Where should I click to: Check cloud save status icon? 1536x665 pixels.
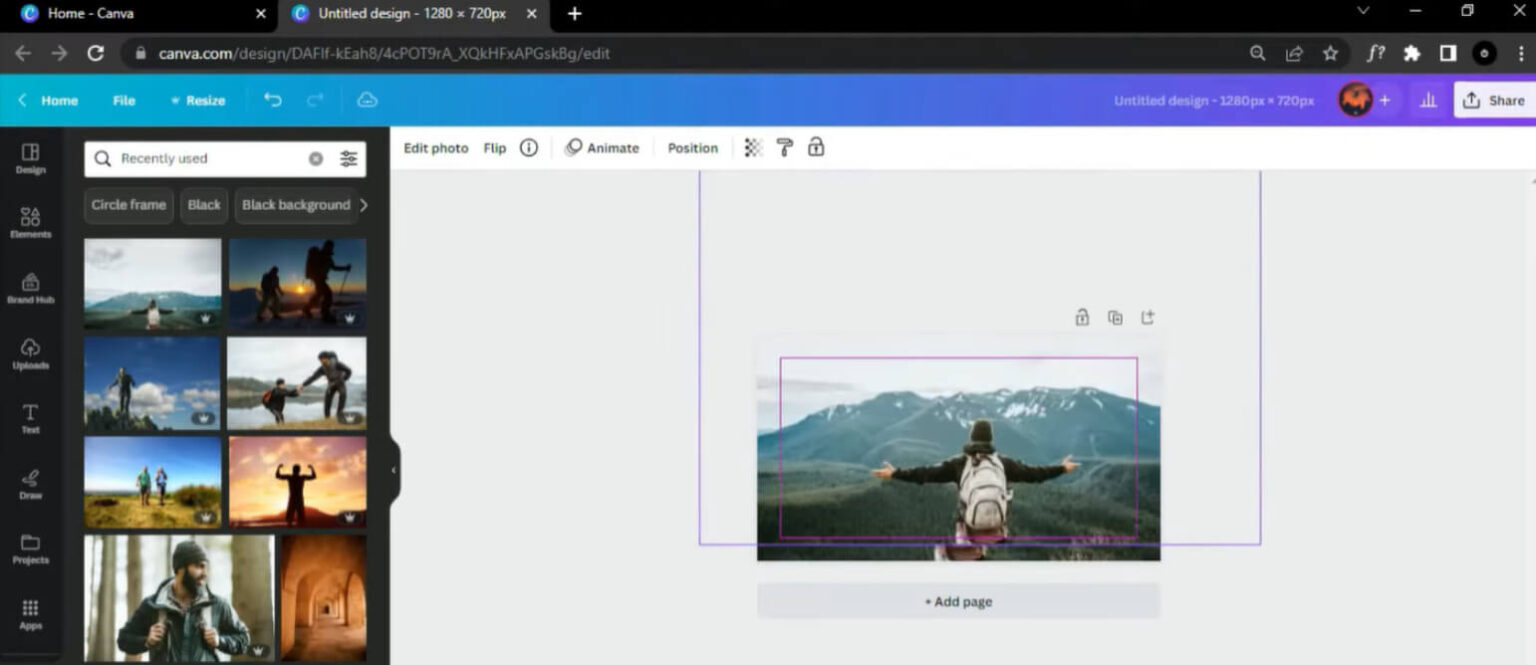pyautogui.click(x=367, y=100)
